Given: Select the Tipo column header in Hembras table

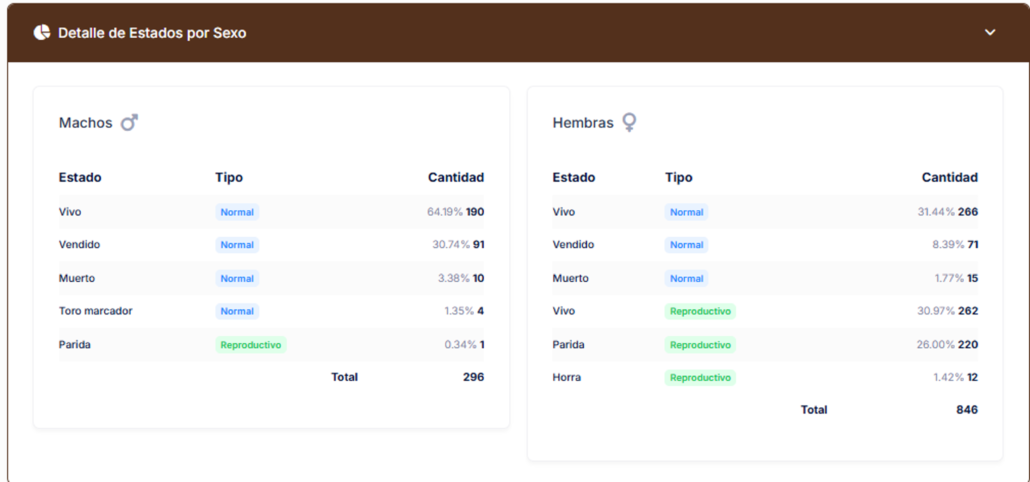Looking at the screenshot, I should point(678,178).
